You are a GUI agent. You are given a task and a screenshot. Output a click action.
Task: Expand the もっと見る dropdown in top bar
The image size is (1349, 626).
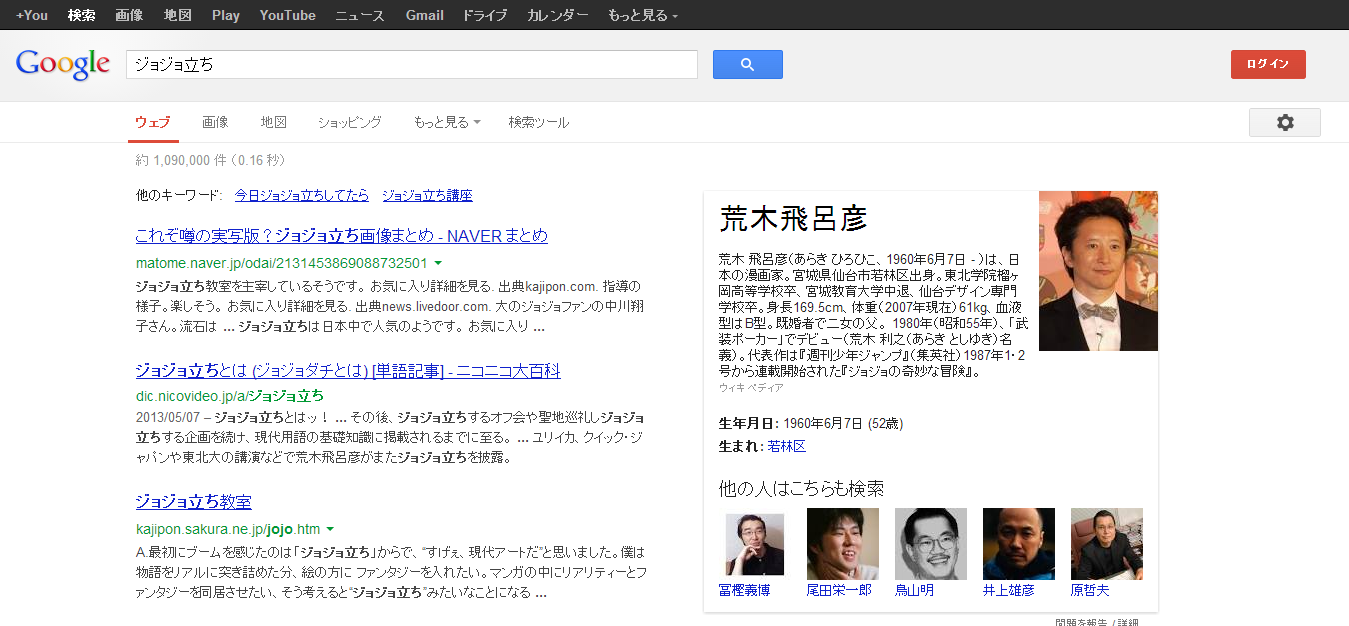(642, 15)
